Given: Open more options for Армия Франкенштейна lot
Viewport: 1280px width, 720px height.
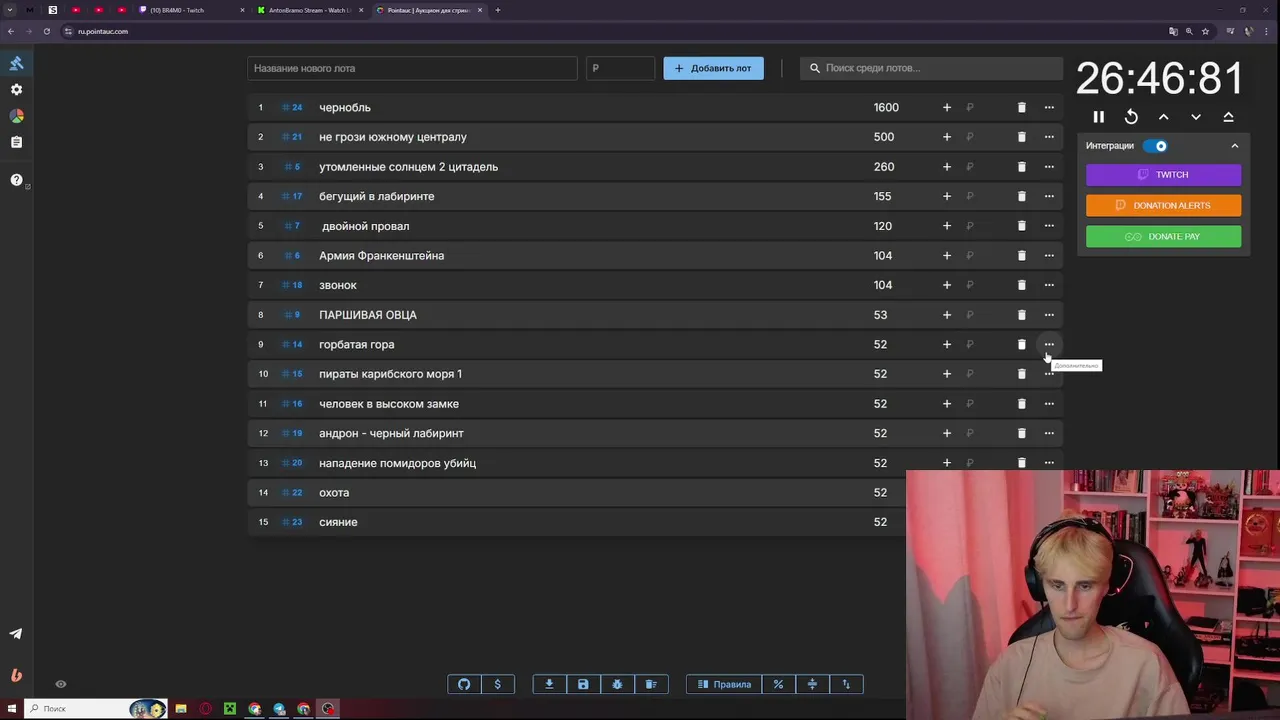Looking at the screenshot, I should [1049, 255].
